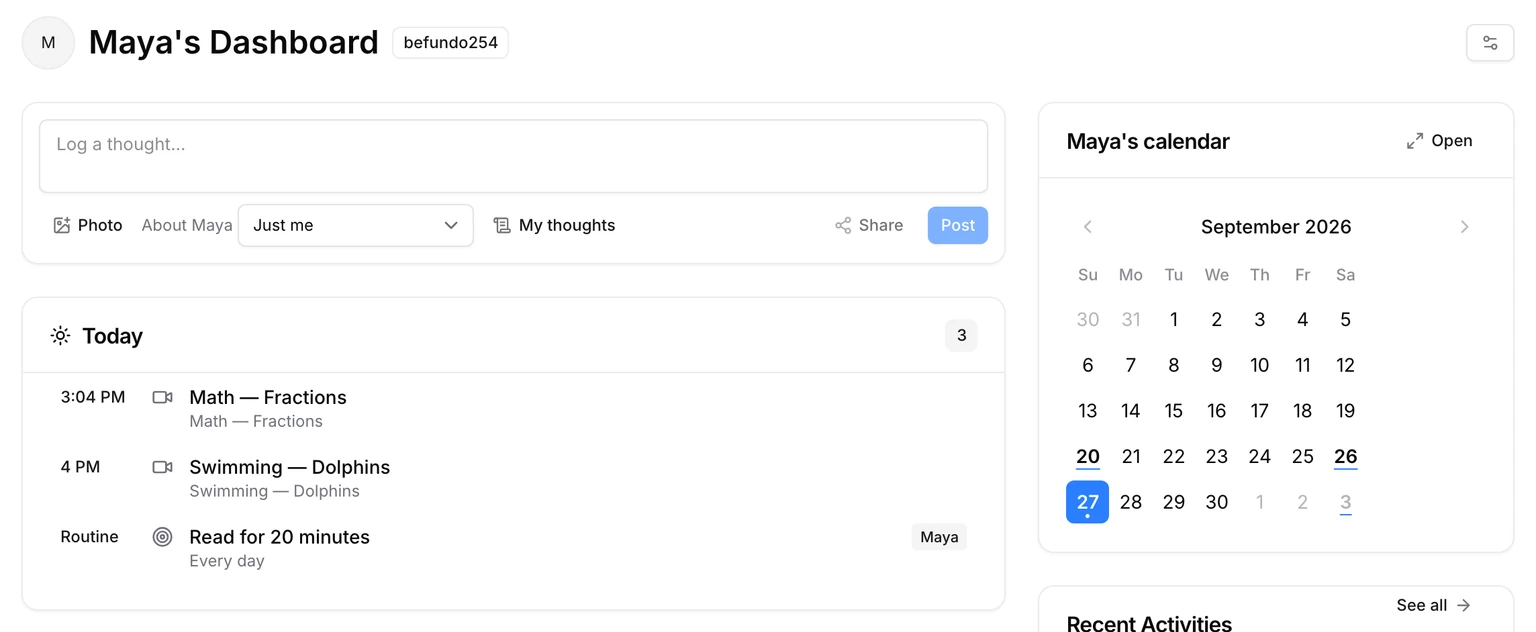1536x632 pixels.
Task: Select September 26 on the calendar
Action: [1345, 457]
